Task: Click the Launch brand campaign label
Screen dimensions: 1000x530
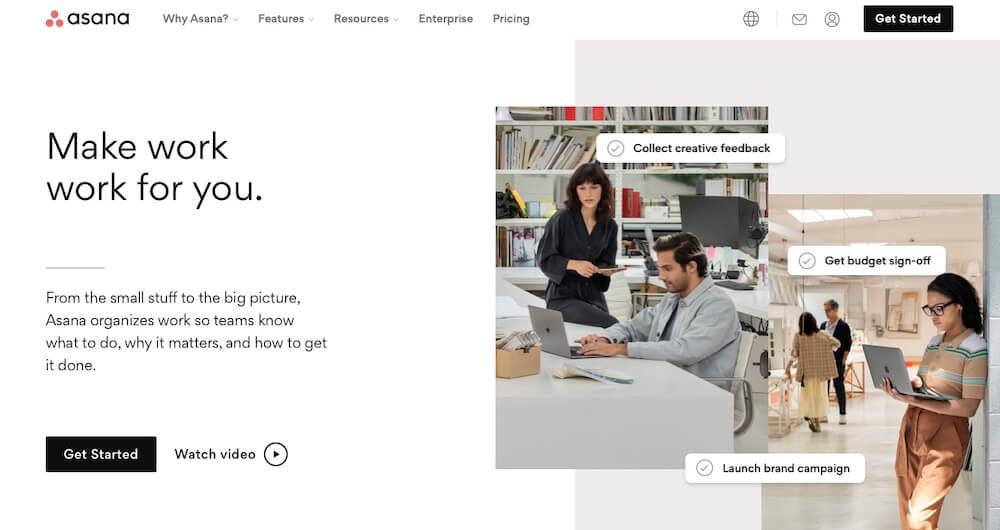Action: [786, 468]
